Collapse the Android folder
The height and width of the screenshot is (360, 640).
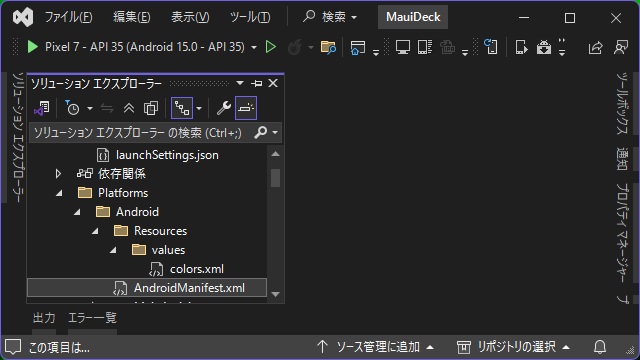pos(78,212)
